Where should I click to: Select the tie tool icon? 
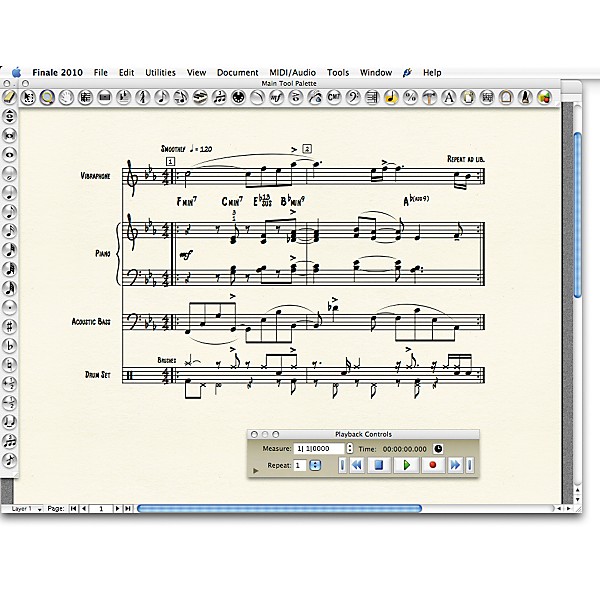tap(10, 422)
